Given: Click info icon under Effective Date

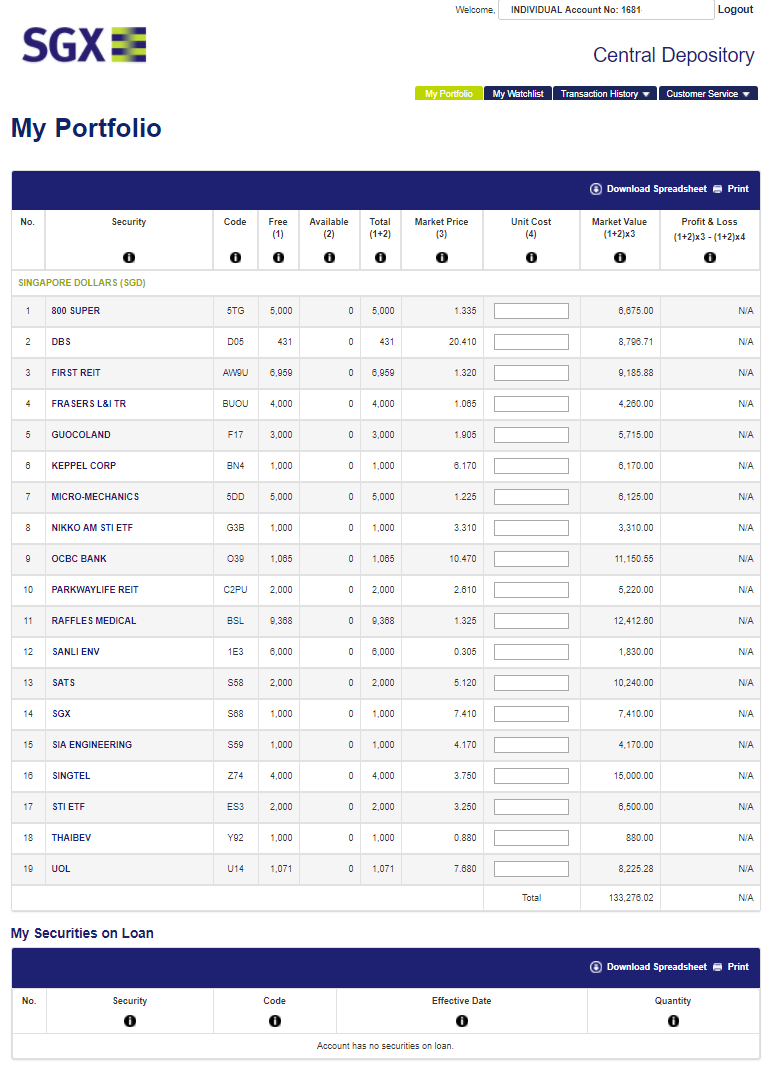Looking at the screenshot, I should coord(462,1021).
